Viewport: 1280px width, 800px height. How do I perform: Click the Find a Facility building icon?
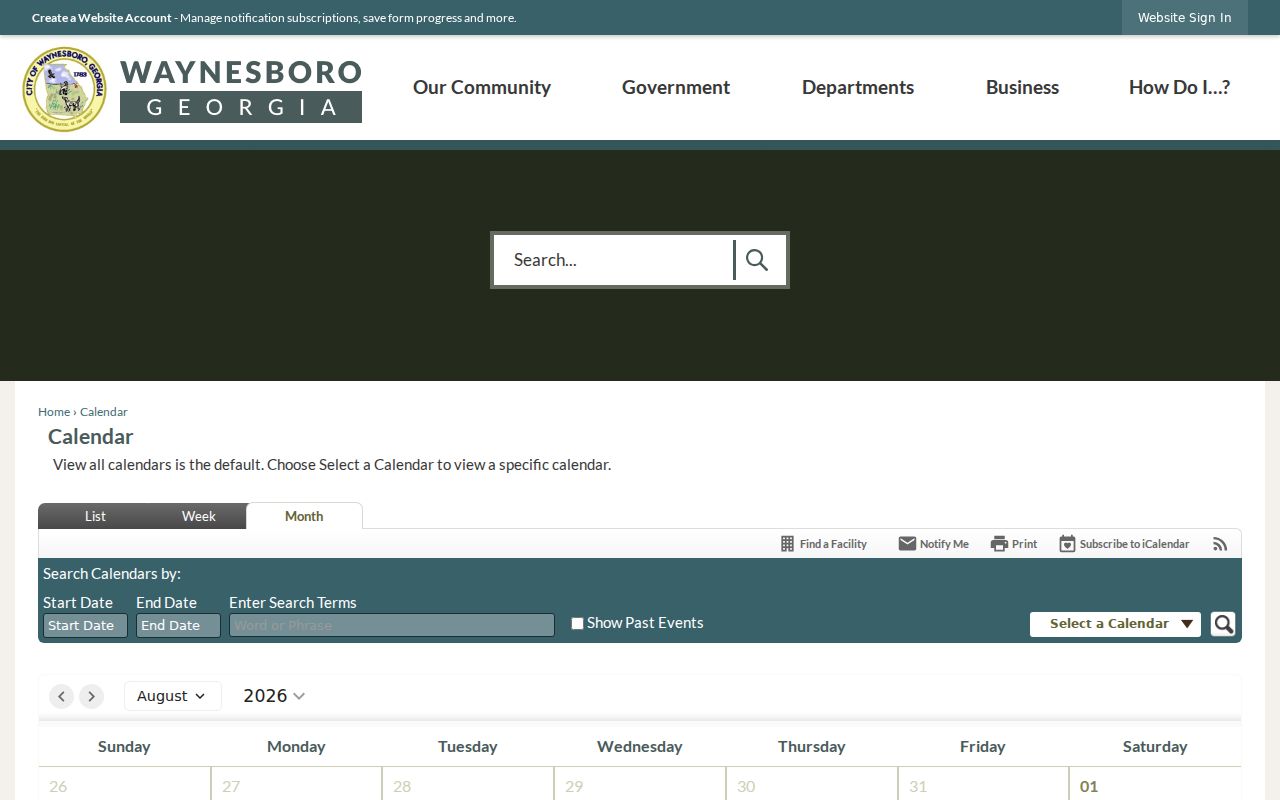(x=787, y=544)
